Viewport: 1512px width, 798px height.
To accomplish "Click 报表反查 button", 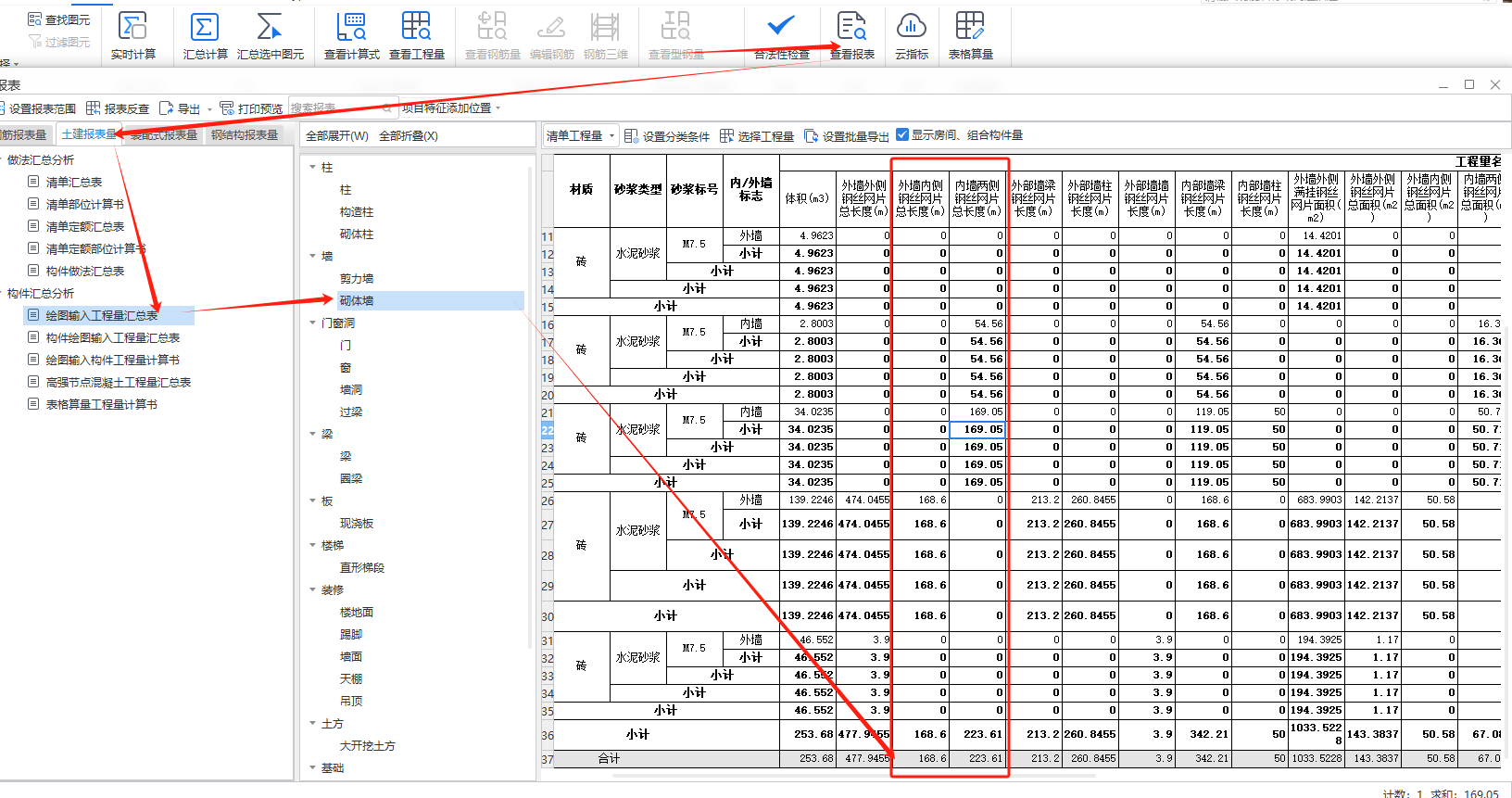I will (x=118, y=108).
